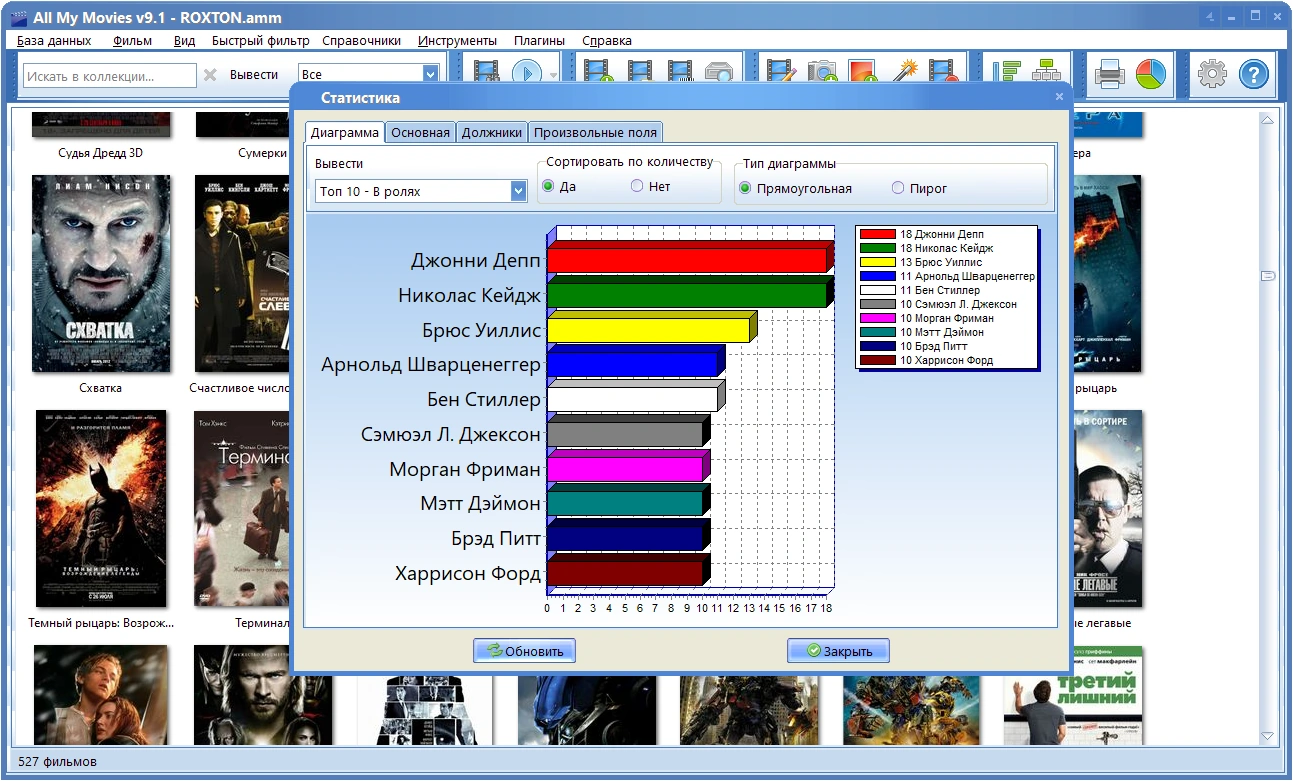Expand the arrow next to play button
Image resolution: width=1293 pixels, height=781 pixels.
(553, 75)
